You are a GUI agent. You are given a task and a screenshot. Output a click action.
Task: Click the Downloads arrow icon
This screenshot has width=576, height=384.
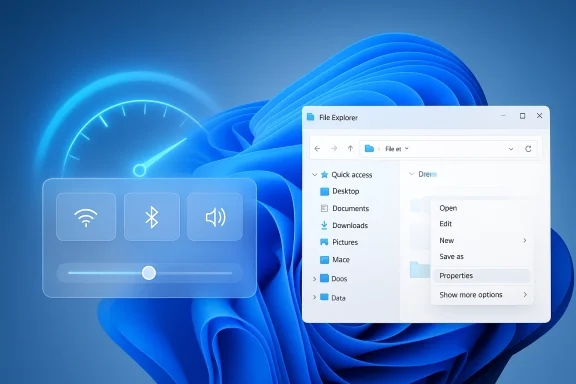[324, 225]
